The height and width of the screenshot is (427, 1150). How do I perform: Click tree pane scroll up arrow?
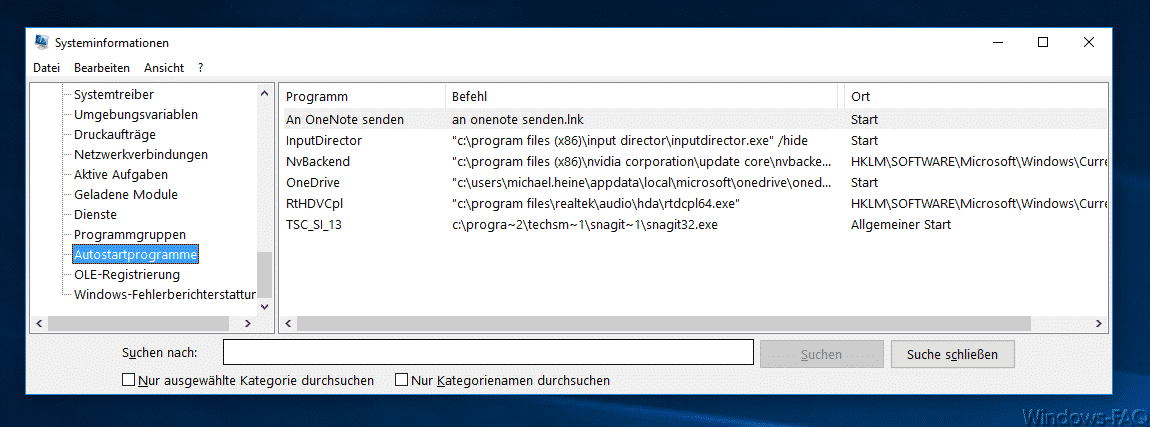point(265,93)
